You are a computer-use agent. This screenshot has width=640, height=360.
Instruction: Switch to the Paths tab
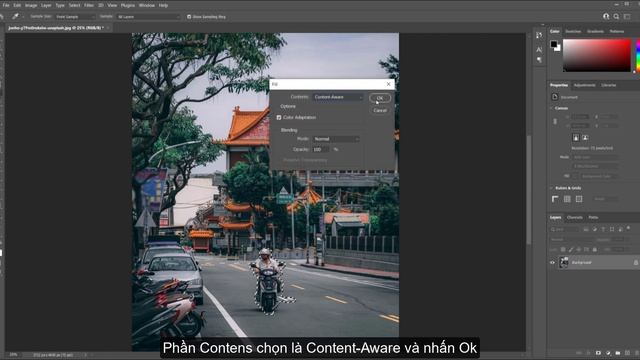[x=593, y=218]
